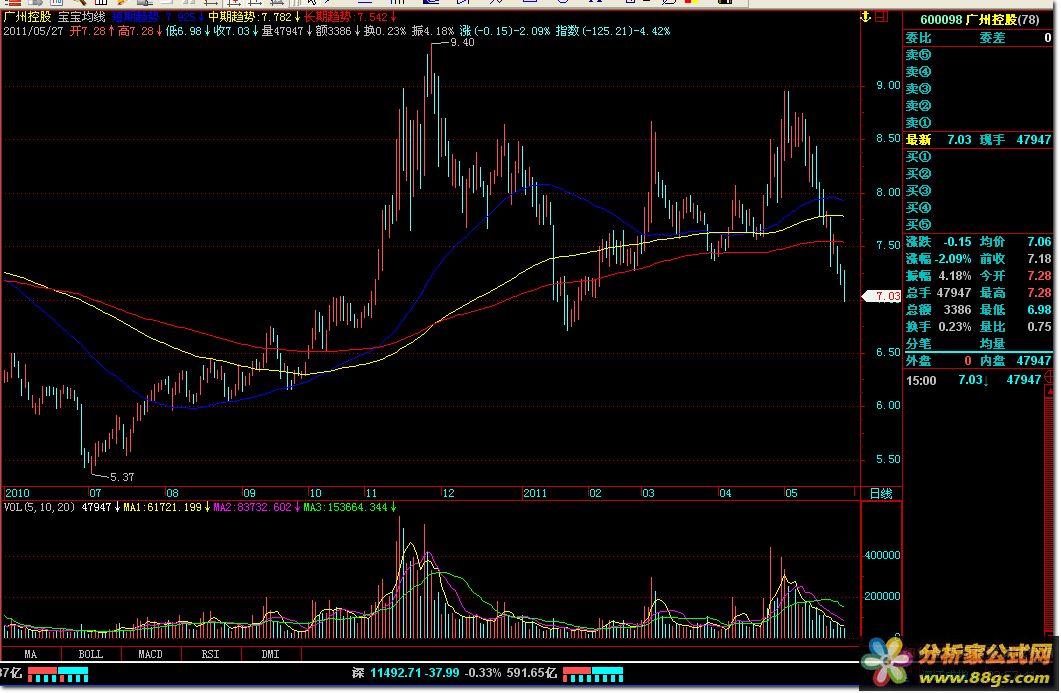
Task: Click the 卖① ask row
Action: pos(978,122)
